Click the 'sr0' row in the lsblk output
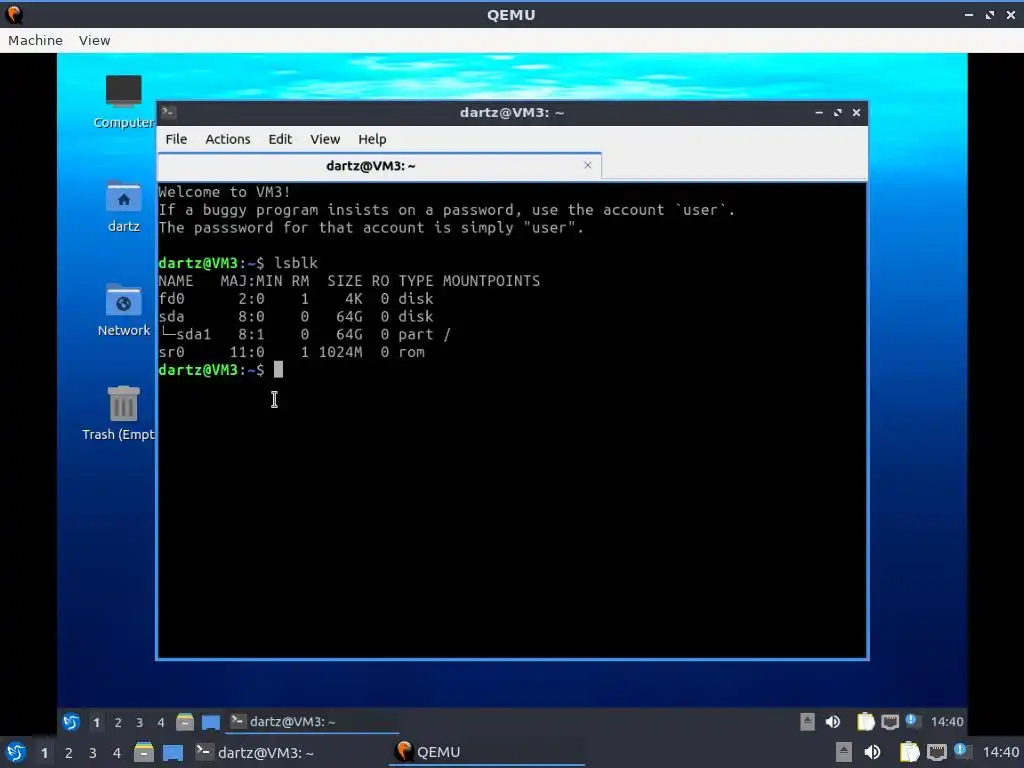The height and width of the screenshot is (768, 1024). point(291,352)
